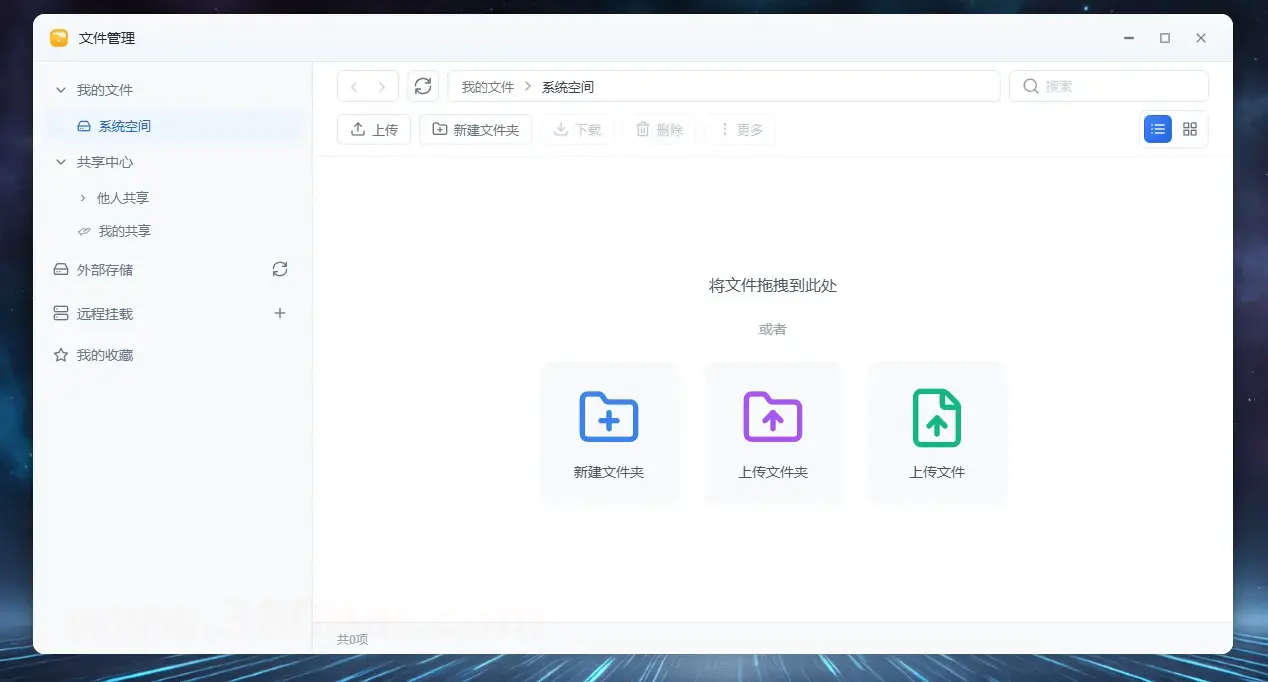Navigate forward with the right arrow
Image resolution: width=1268 pixels, height=682 pixels.
[382, 87]
